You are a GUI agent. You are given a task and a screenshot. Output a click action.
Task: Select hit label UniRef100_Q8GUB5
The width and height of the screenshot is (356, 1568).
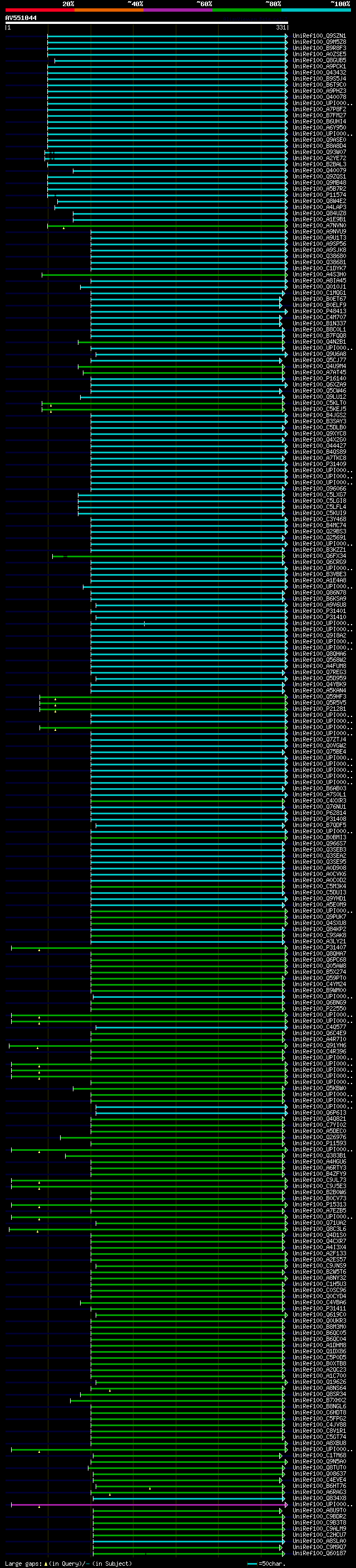[319, 60]
